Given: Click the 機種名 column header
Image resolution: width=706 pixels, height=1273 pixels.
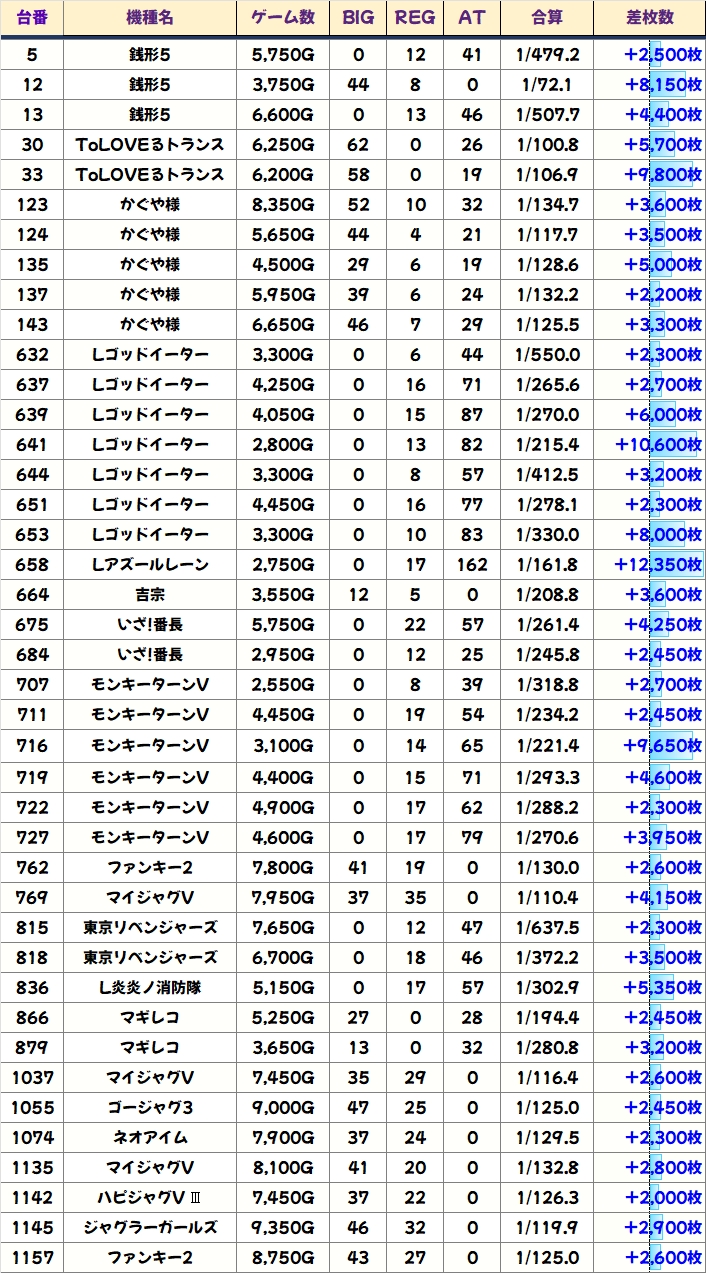Looking at the screenshot, I should 150,18.
